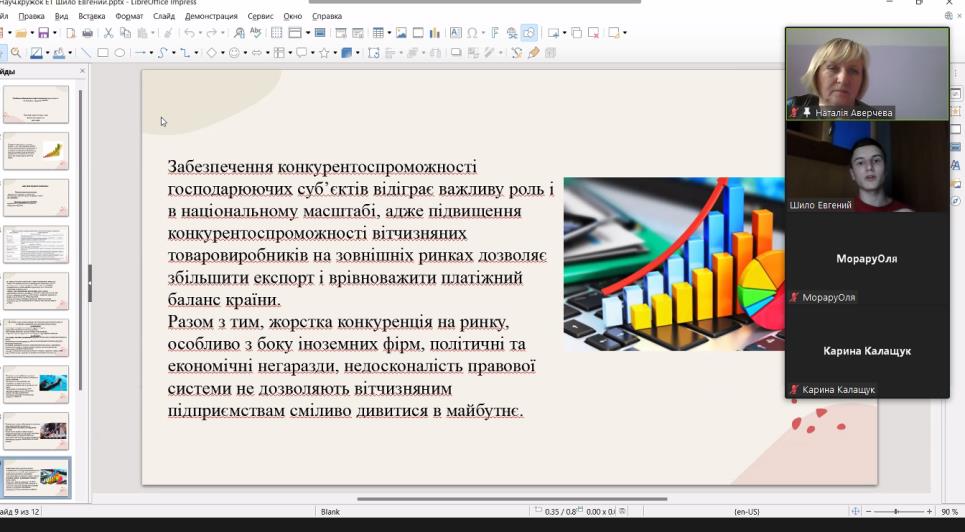Viewport: 965px width, 532px height.
Task: Click the zoom out minus button
Action: point(868,512)
